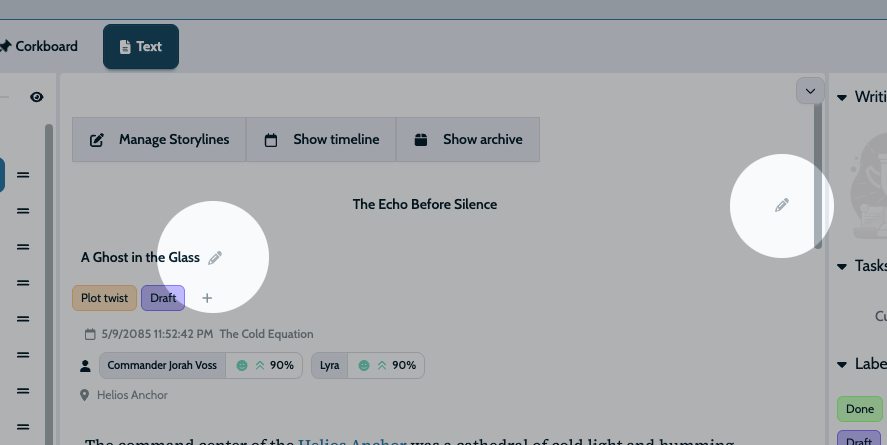
Task: Click the Helios Anchor link in the scene text
Action: [351, 441]
